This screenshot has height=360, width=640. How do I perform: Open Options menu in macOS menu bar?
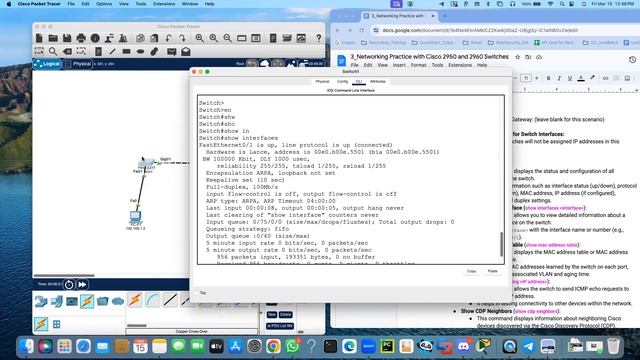pos(104,4)
